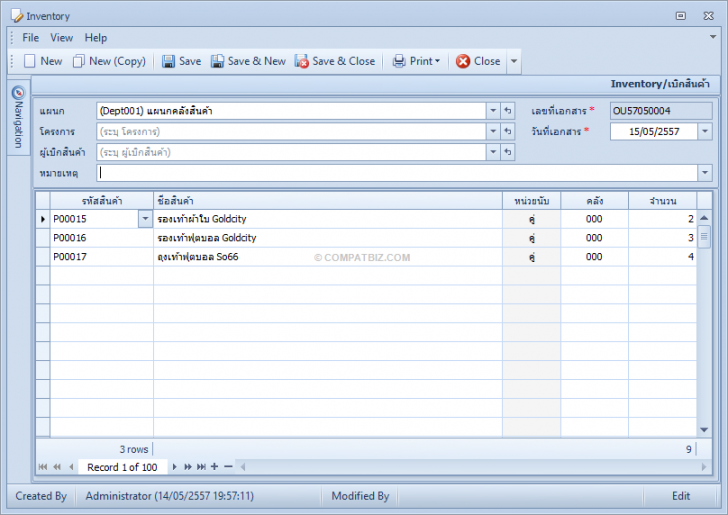Reset the แผนก department field
Viewport: 728px width, 515px height.
pyautogui.click(x=508, y=111)
